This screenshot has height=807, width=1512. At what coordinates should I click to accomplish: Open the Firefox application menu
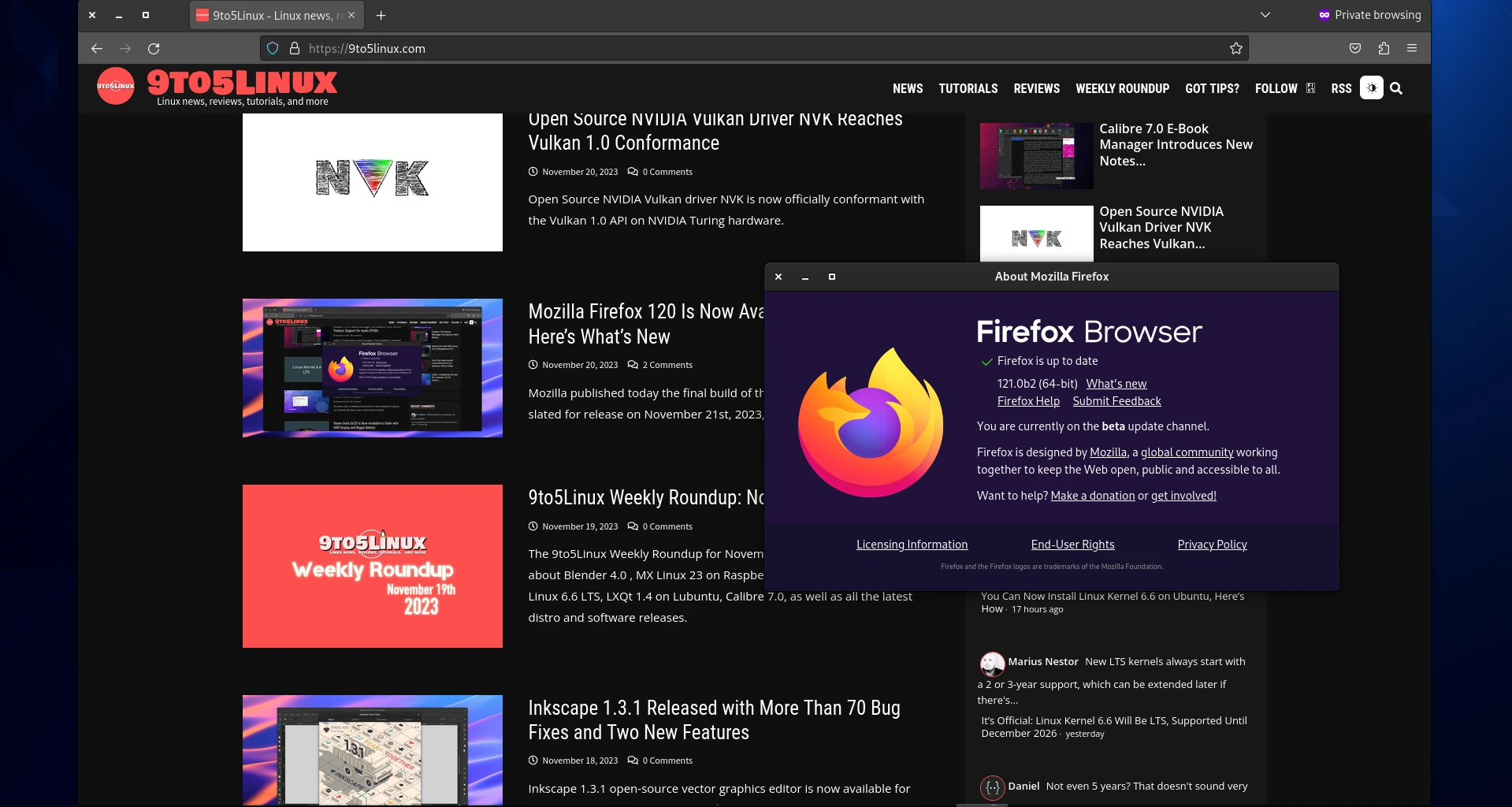click(x=1412, y=48)
